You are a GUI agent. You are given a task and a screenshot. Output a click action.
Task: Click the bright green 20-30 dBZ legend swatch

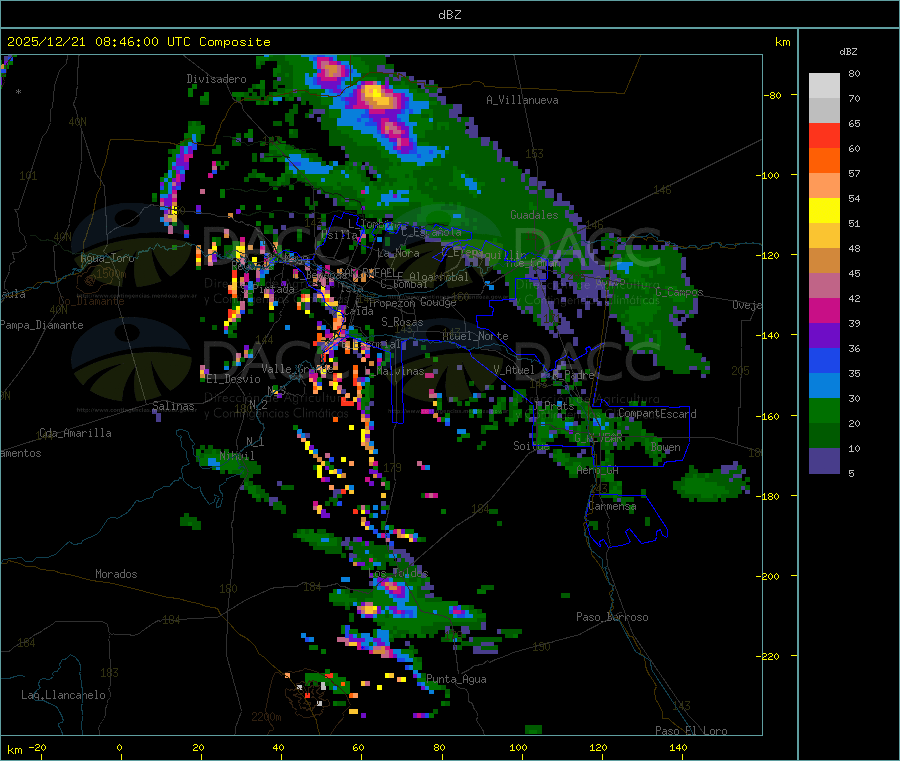coord(824,411)
